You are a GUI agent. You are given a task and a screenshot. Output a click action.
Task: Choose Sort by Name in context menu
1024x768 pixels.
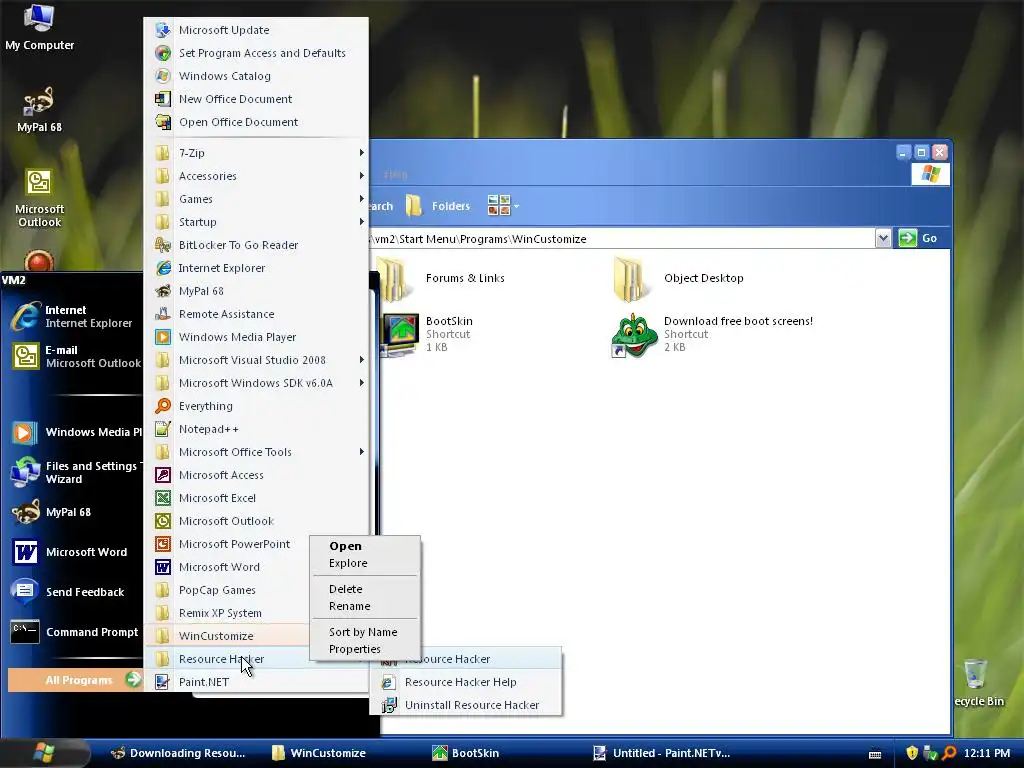pos(365,632)
